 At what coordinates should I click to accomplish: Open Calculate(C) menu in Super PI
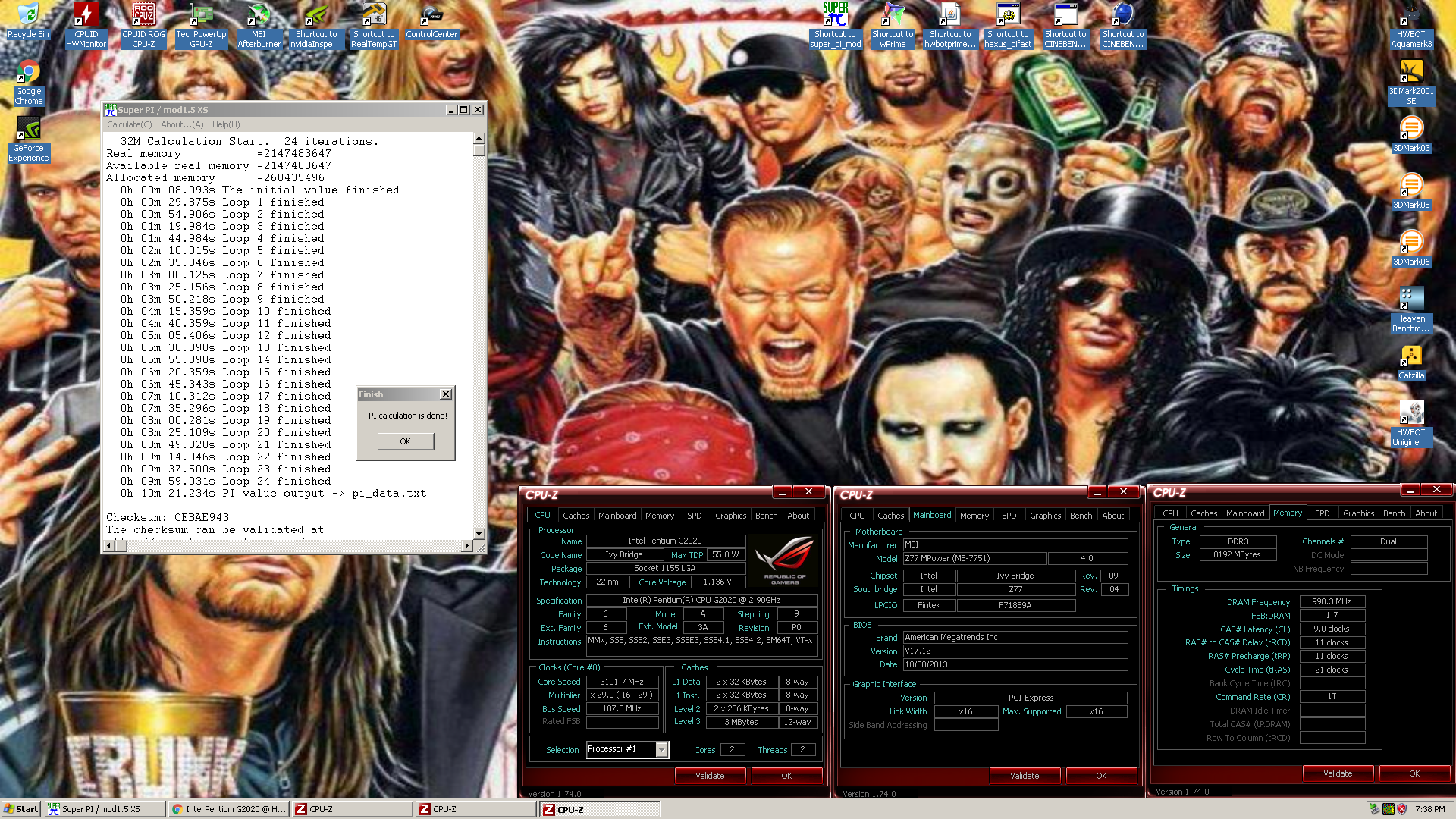coord(129,124)
